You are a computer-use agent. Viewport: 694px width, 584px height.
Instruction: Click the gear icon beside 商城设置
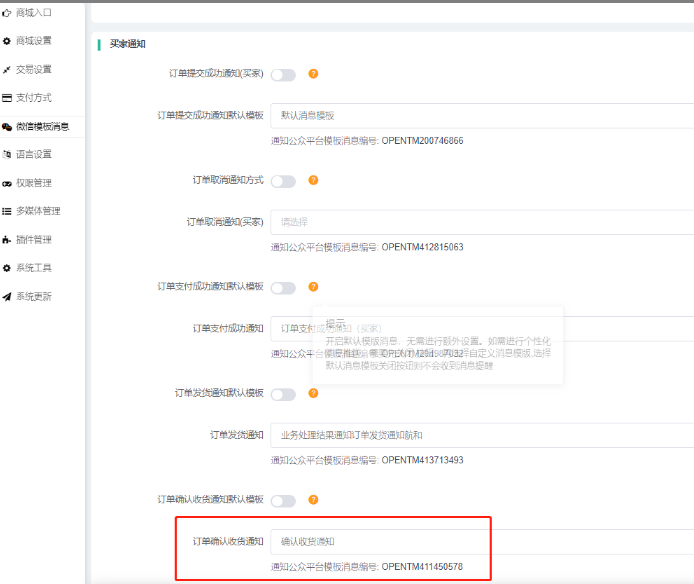click(x=7, y=41)
